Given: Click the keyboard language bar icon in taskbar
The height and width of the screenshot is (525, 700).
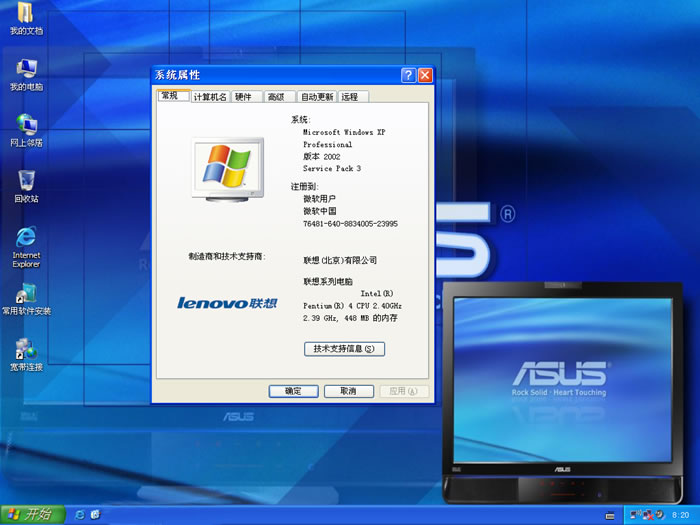Looking at the screenshot, I should (610, 516).
